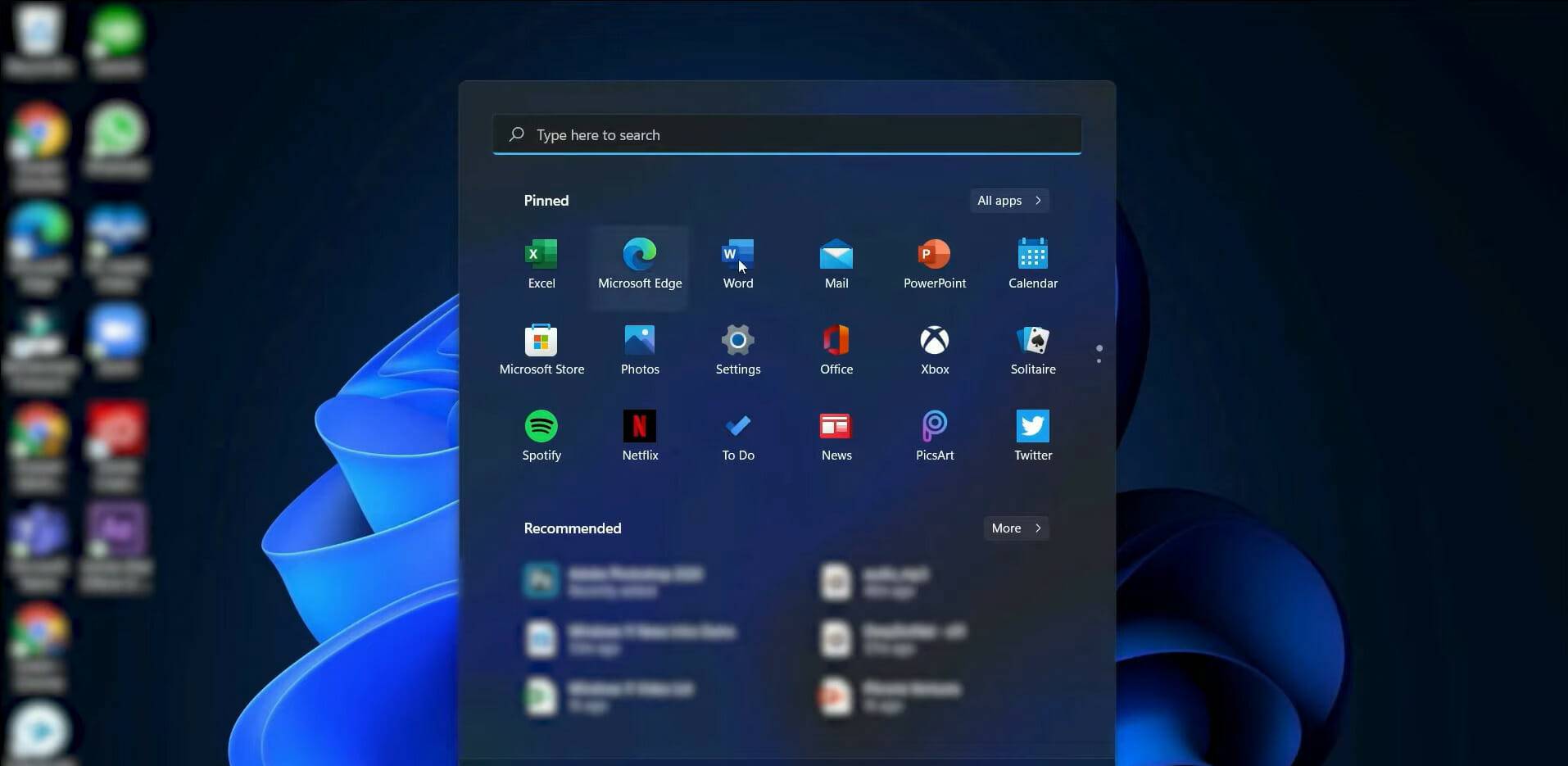Launch PowerPoint

pyautogui.click(x=934, y=262)
